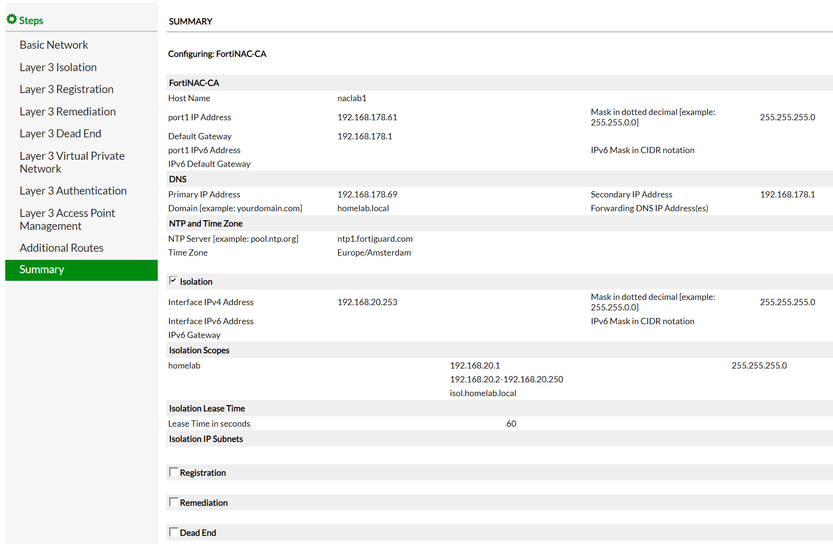The height and width of the screenshot is (544, 833).
Task: Click isolation interface address 192.168.20.253
Action: coord(367,302)
